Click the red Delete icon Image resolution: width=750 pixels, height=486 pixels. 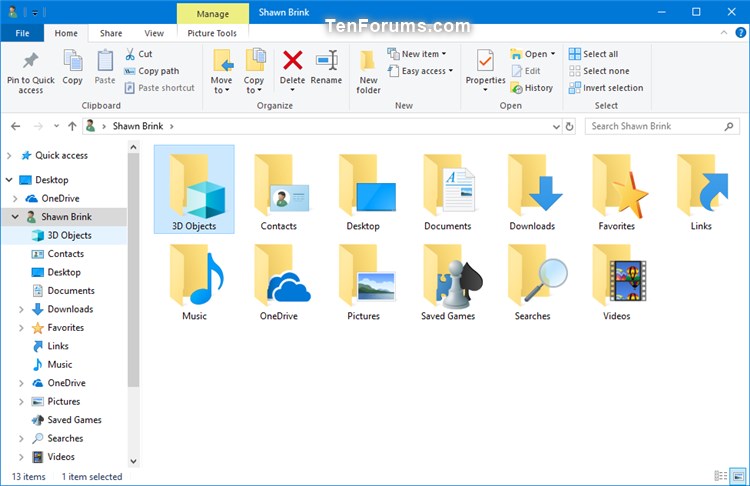tap(292, 60)
